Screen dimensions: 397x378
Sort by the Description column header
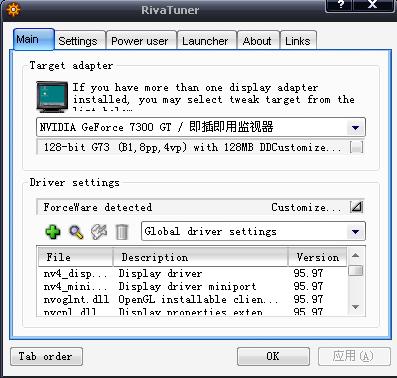point(201,257)
